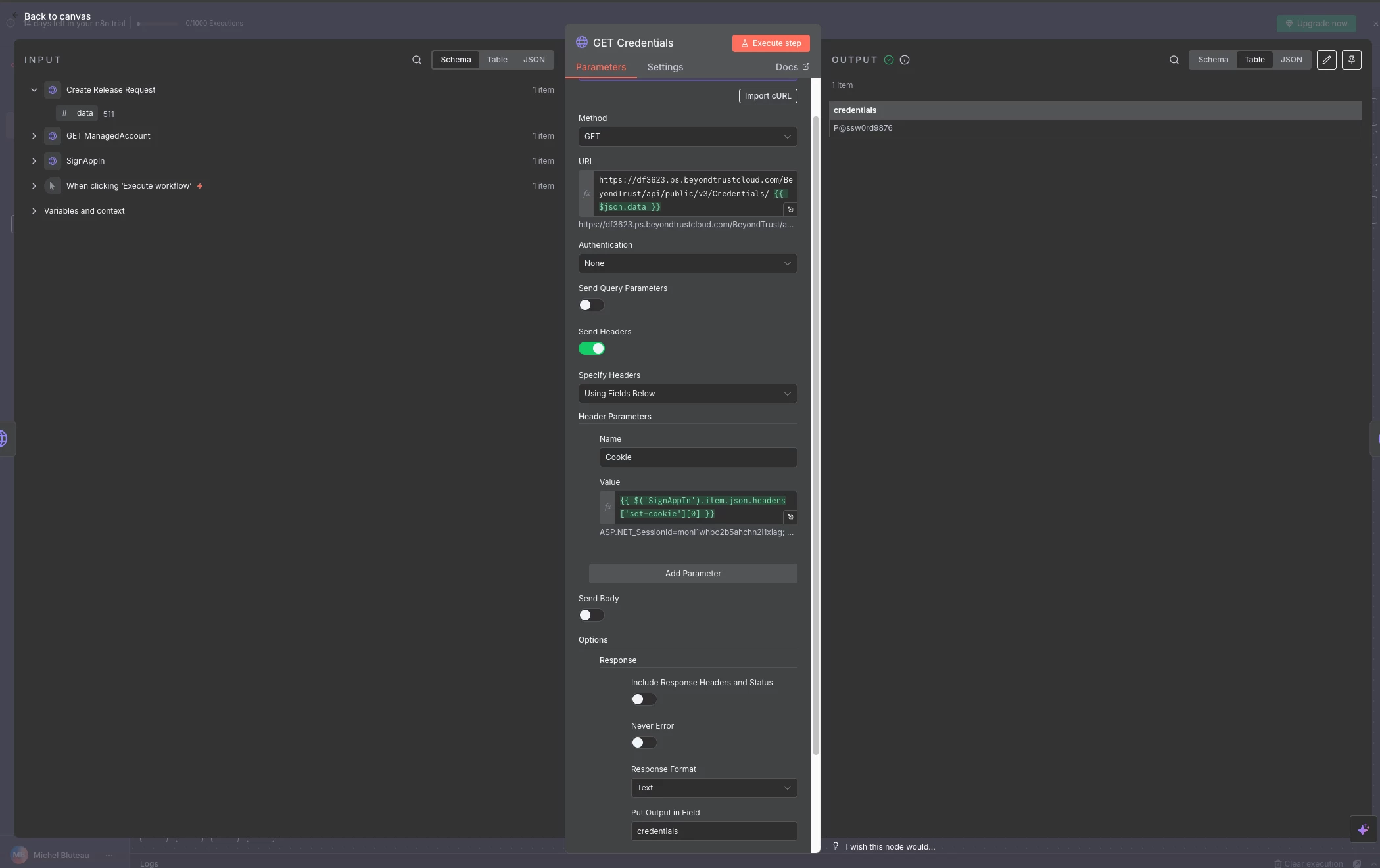This screenshot has width=1380, height=868.
Task: Expand the 'When clicking Execute workflow' node
Action: 34,186
